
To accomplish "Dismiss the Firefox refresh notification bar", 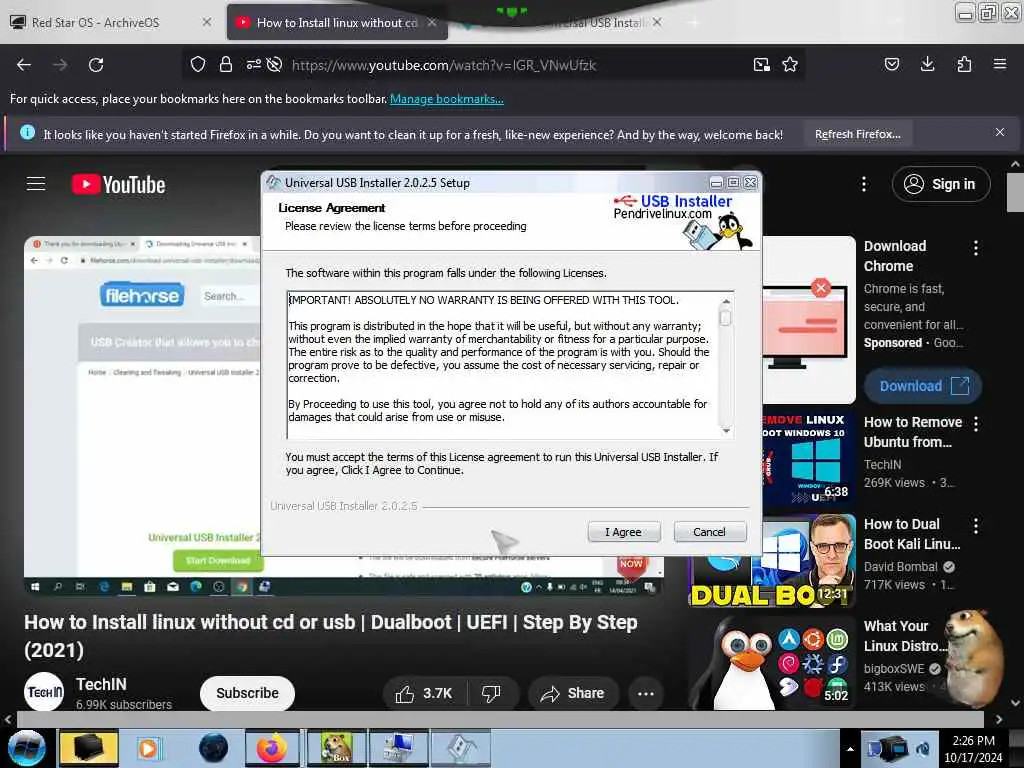I will 1000,133.
